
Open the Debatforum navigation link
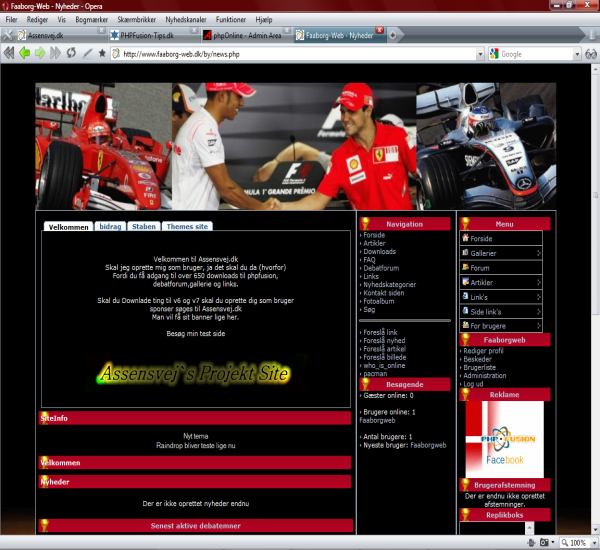click(x=381, y=268)
